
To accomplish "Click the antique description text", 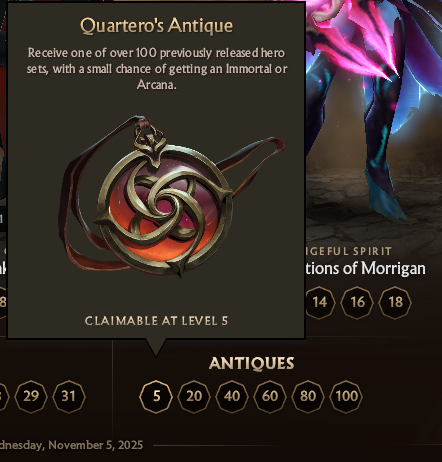I will (157, 69).
